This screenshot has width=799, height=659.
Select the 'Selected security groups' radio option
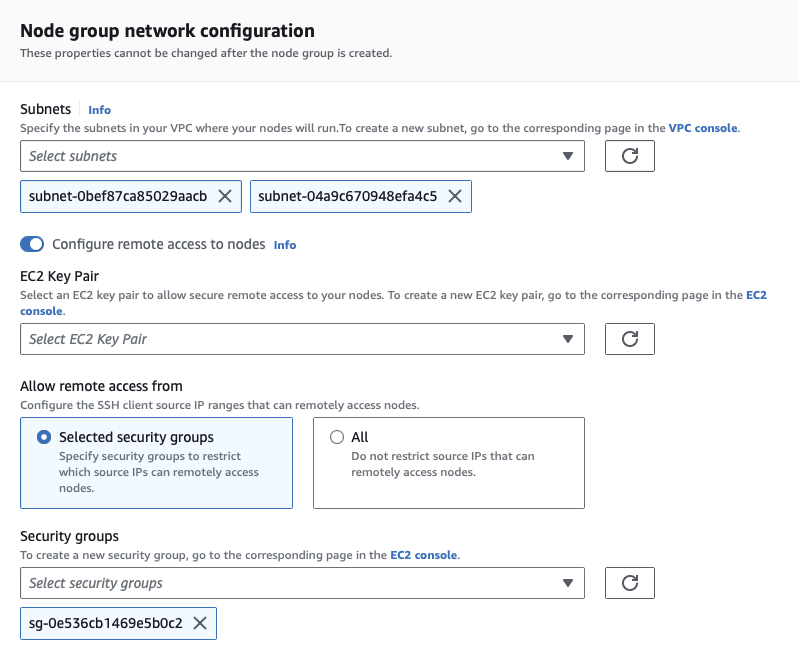coord(43,437)
